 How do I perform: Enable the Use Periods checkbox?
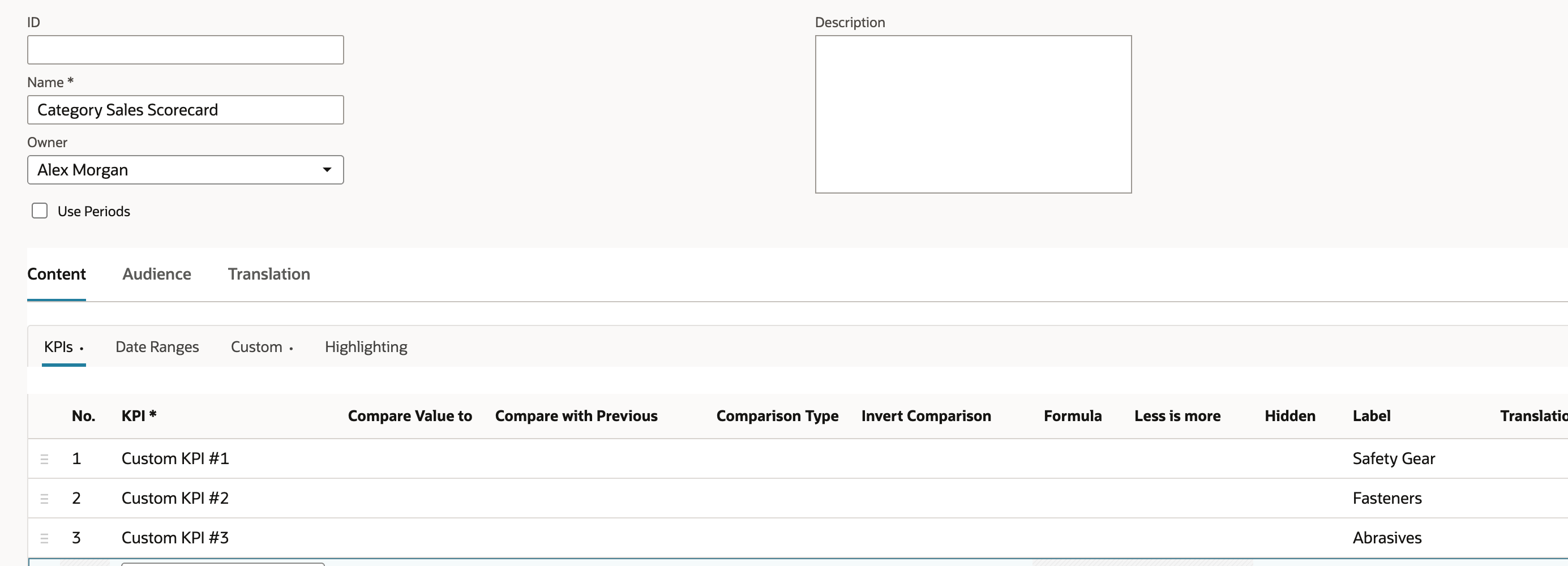coord(40,211)
